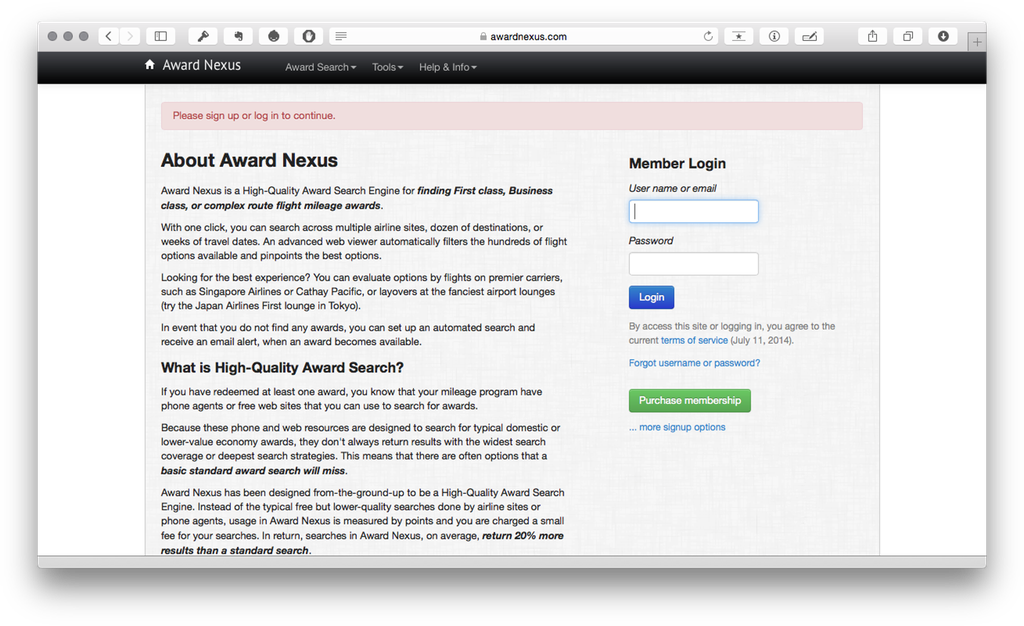
Task: Click the Purchase membership button
Action: pyautogui.click(x=690, y=401)
